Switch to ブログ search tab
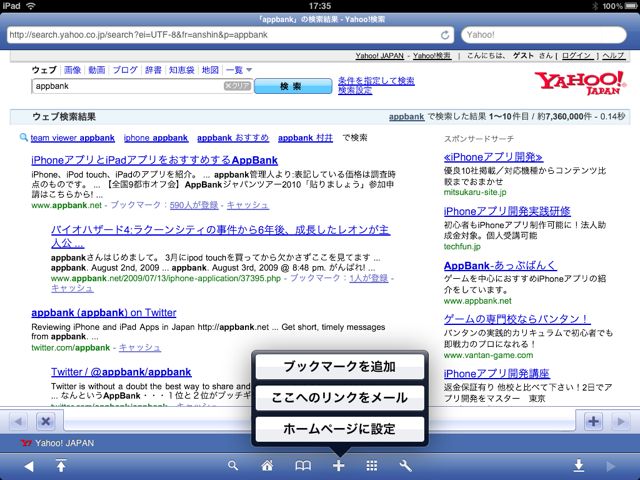Viewport: 640px width, 480px height. coord(125,70)
